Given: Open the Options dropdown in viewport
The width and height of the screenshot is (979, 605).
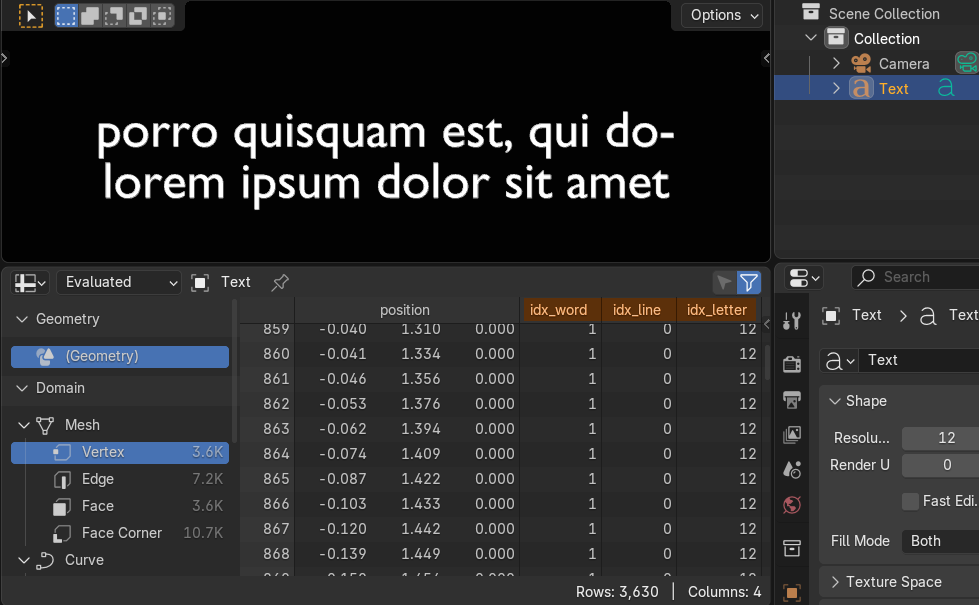Looking at the screenshot, I should pos(723,15).
